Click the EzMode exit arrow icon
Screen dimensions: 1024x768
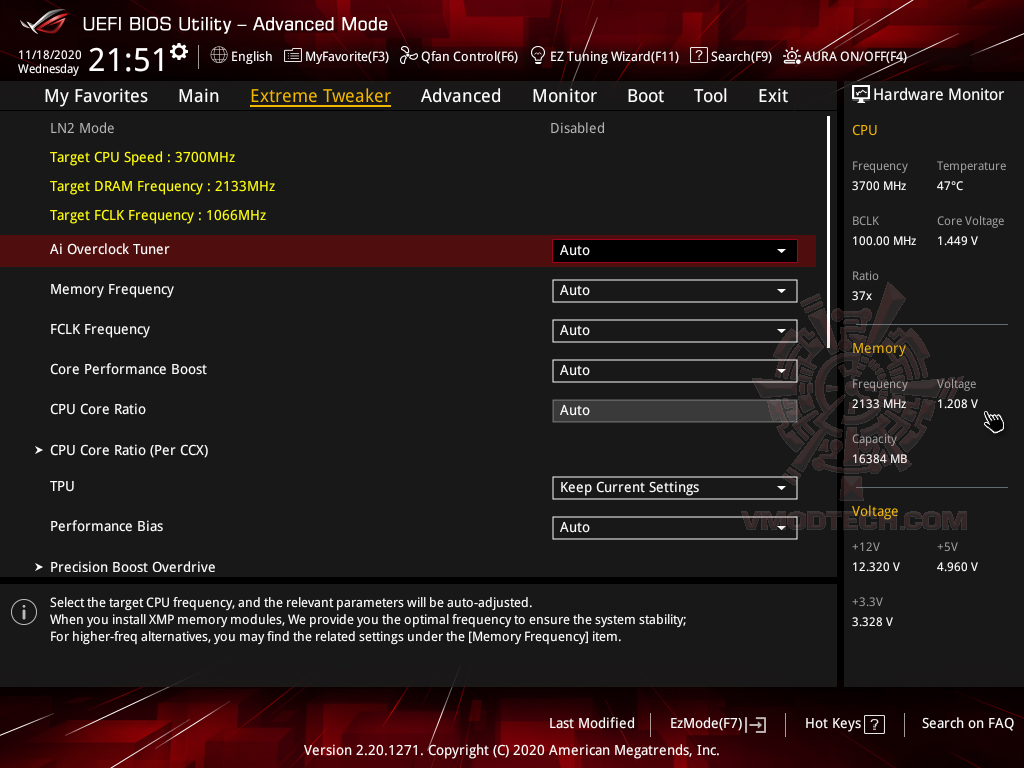756,724
